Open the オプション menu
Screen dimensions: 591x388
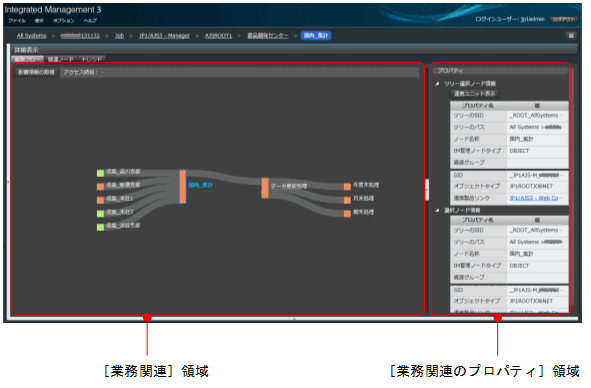coord(64,21)
